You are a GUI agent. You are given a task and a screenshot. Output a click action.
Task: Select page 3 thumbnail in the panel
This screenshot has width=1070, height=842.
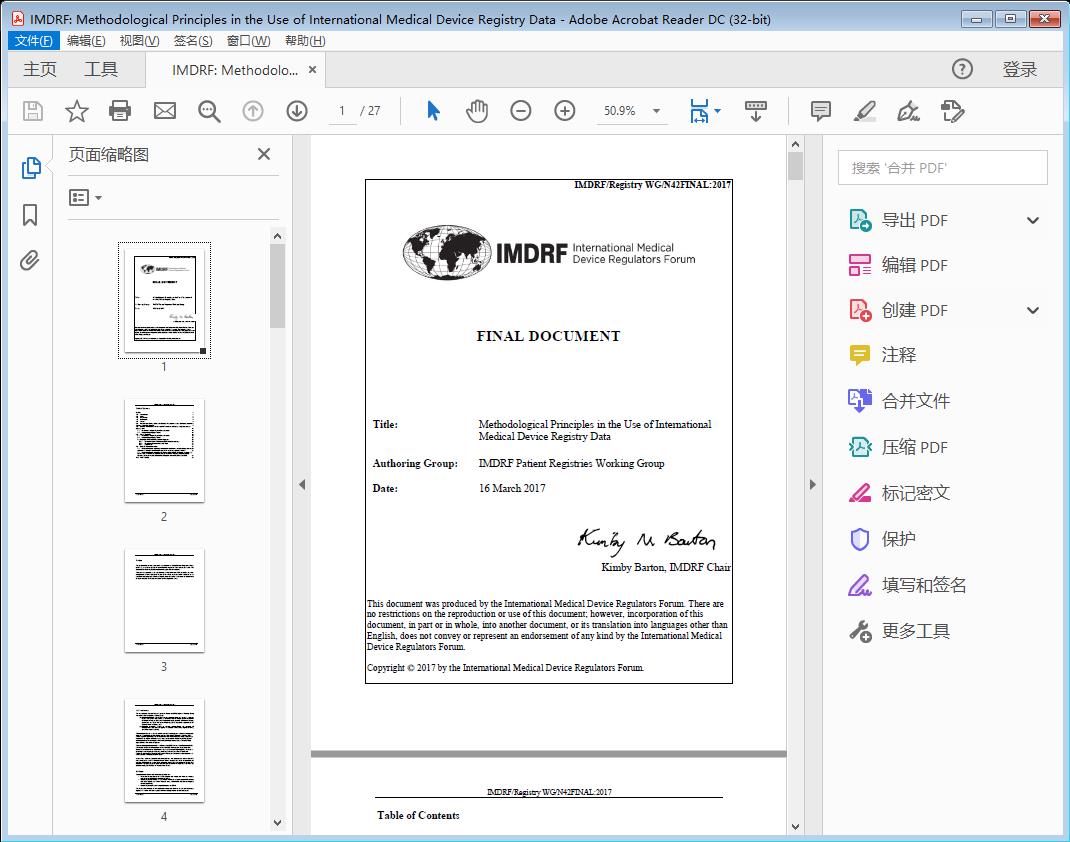coord(164,600)
